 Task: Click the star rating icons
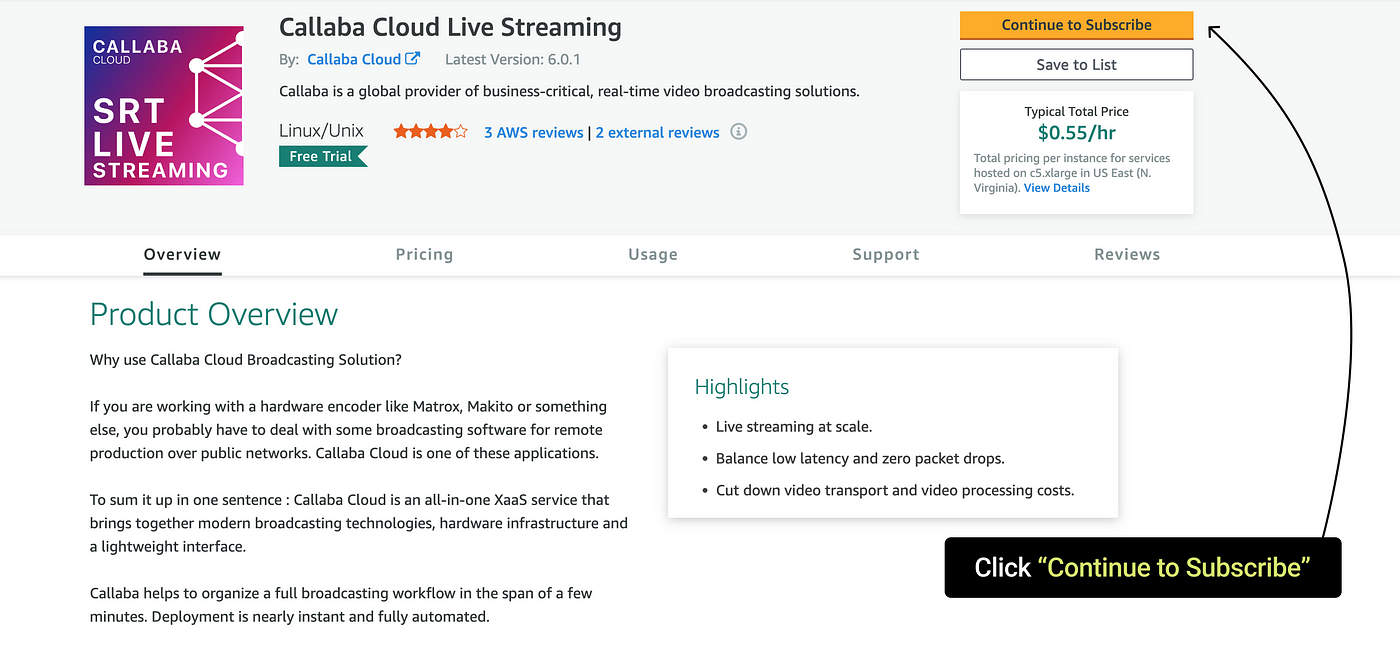tap(430, 131)
